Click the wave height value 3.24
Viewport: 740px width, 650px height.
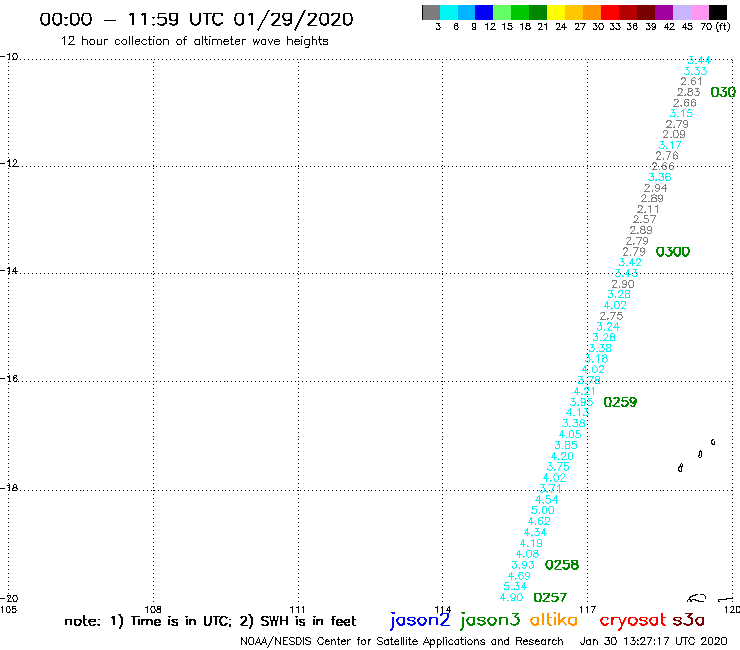pos(608,327)
